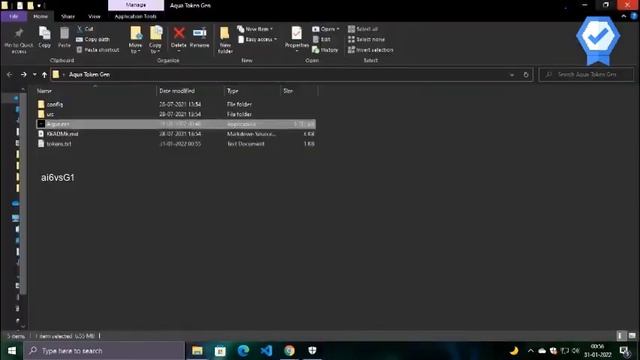The height and width of the screenshot is (360, 640).
Task: Click the Search Aqua Token Gen box
Action: click(586, 75)
